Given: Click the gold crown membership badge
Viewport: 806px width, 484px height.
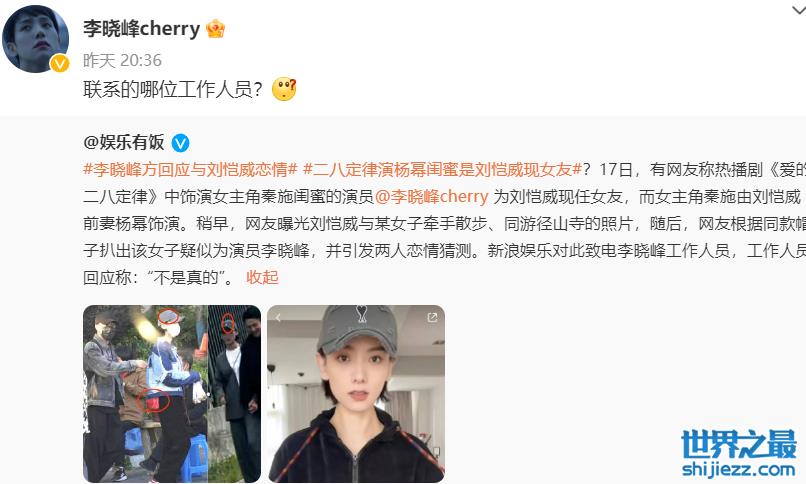Looking at the screenshot, I should (x=215, y=29).
